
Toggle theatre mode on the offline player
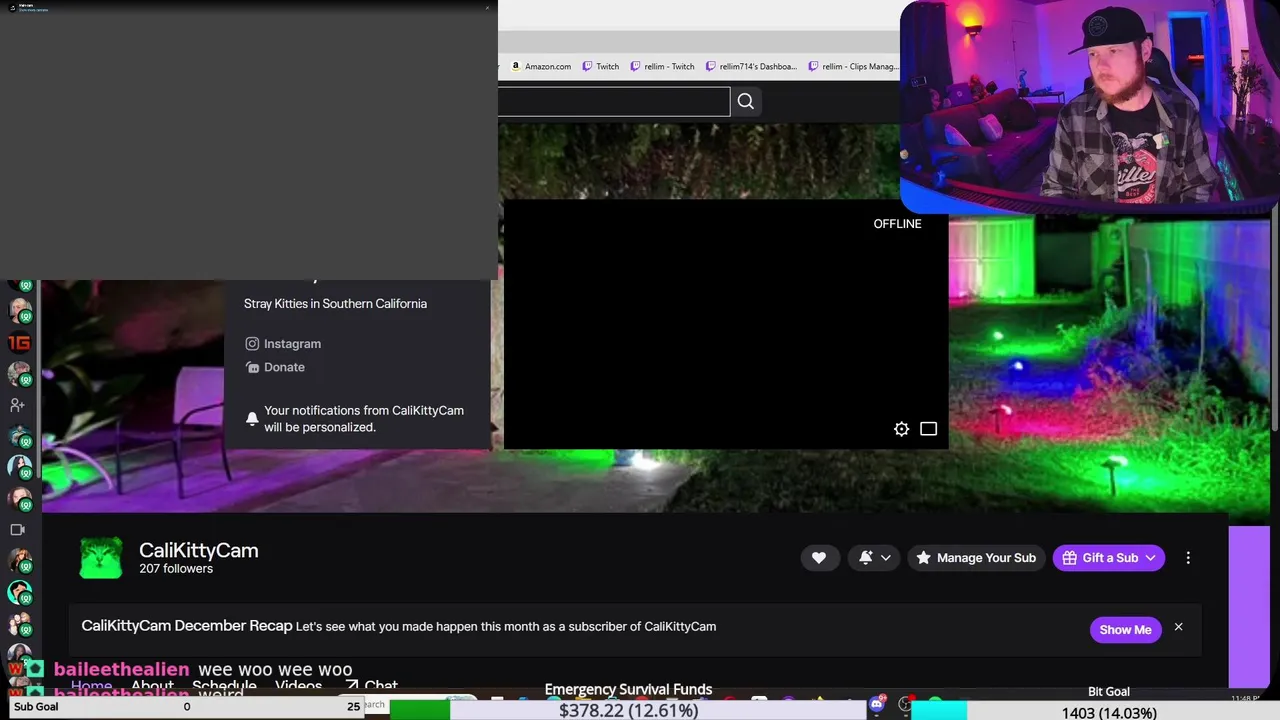pyautogui.click(x=928, y=429)
